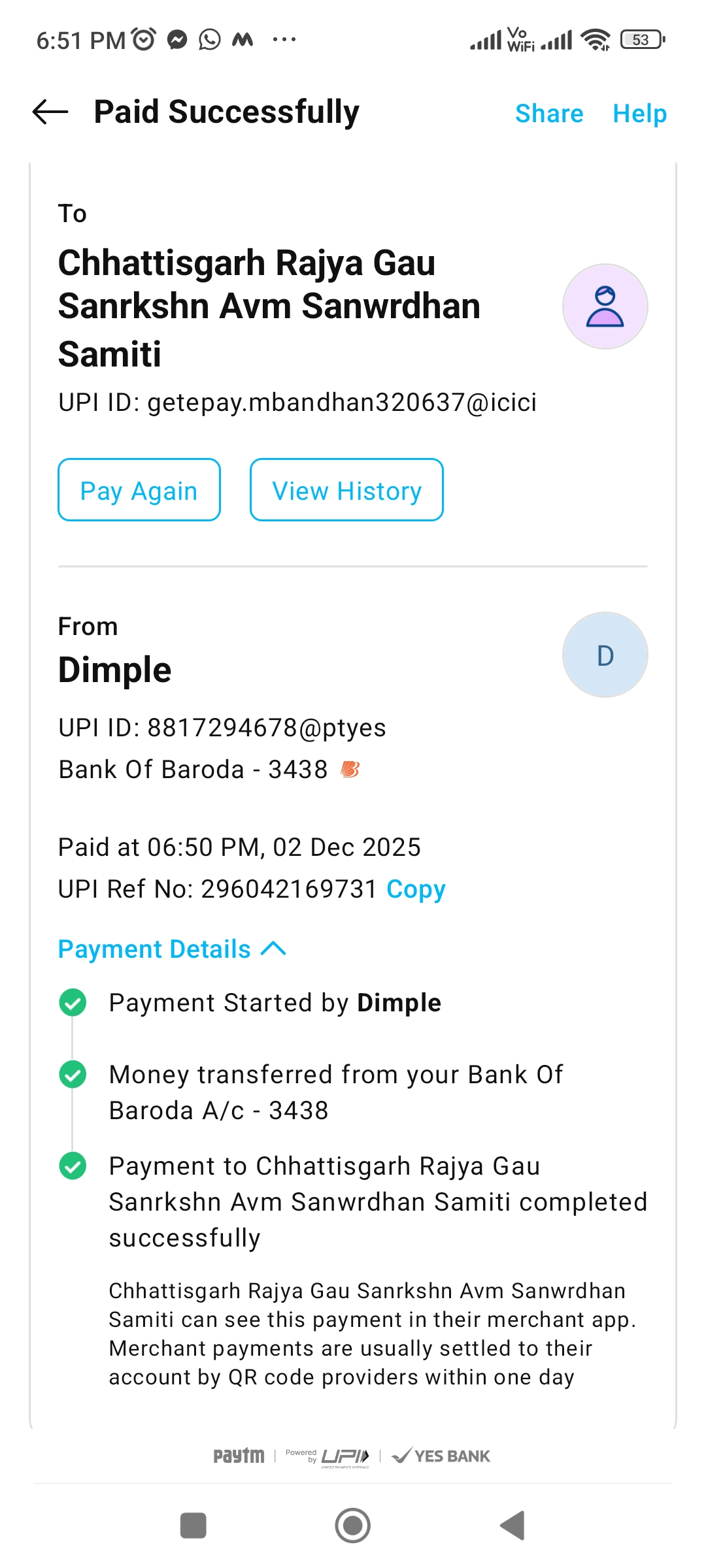
Task: Open the Help page
Action: tap(639, 114)
